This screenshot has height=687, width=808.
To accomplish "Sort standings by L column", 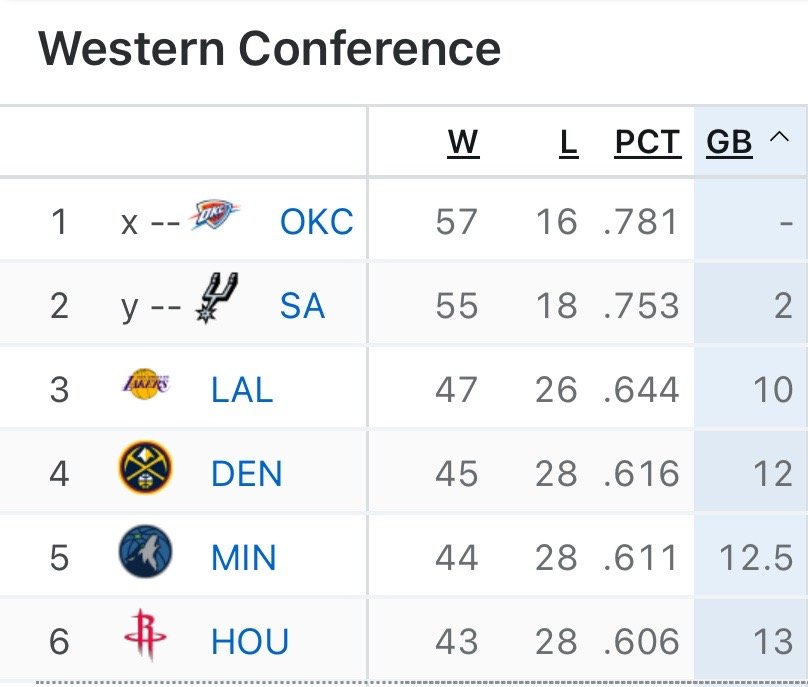I will (568, 143).
